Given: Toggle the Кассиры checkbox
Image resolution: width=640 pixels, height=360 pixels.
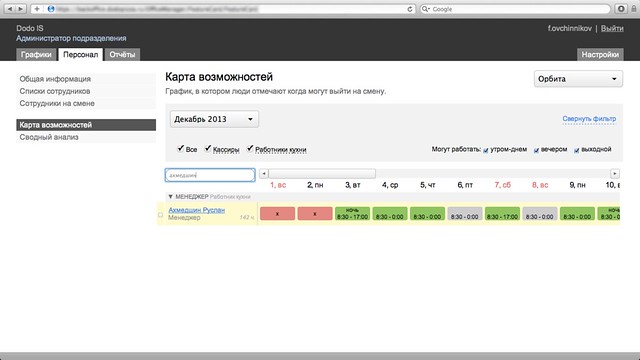Looking at the screenshot, I should (208, 148).
